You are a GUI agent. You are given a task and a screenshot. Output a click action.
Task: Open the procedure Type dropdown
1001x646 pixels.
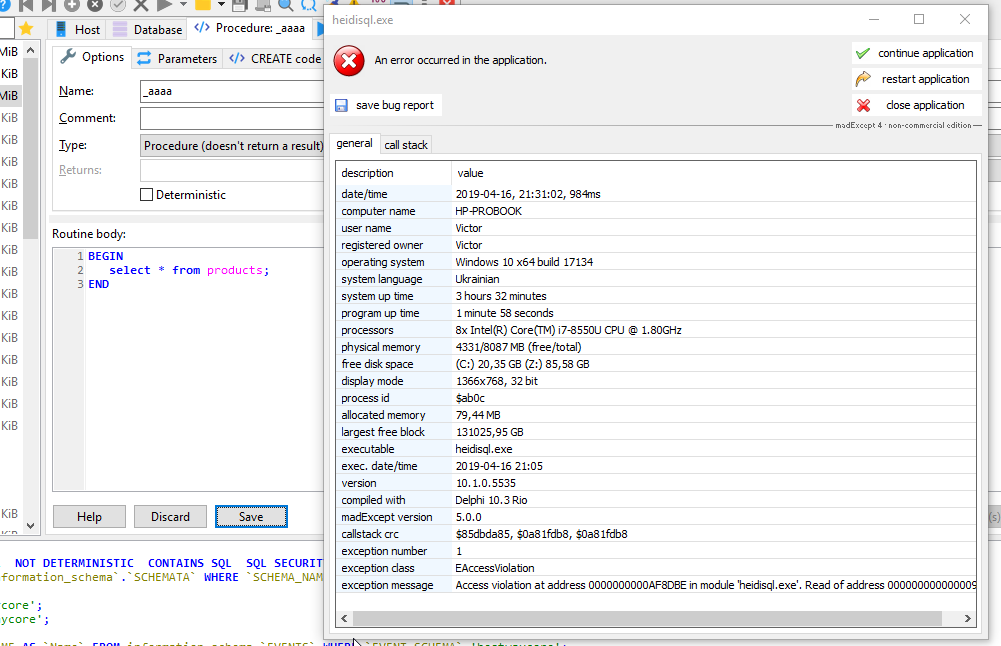click(x=230, y=145)
